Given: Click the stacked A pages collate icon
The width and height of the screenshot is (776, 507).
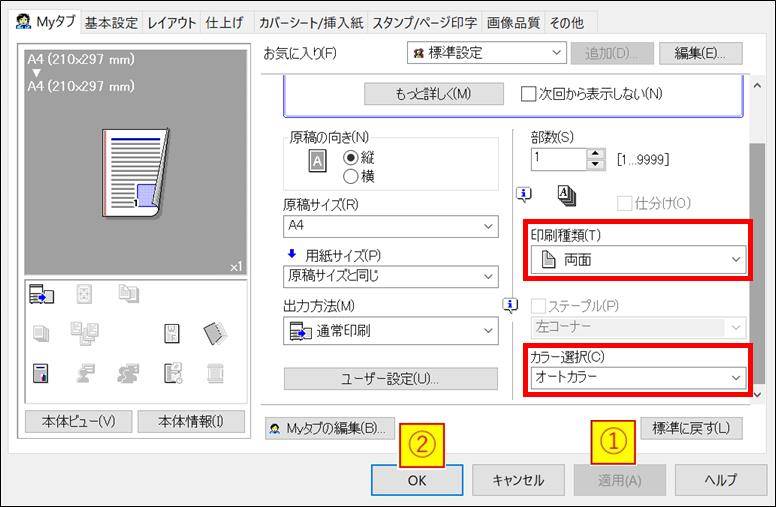Looking at the screenshot, I should pyautogui.click(x=567, y=196).
